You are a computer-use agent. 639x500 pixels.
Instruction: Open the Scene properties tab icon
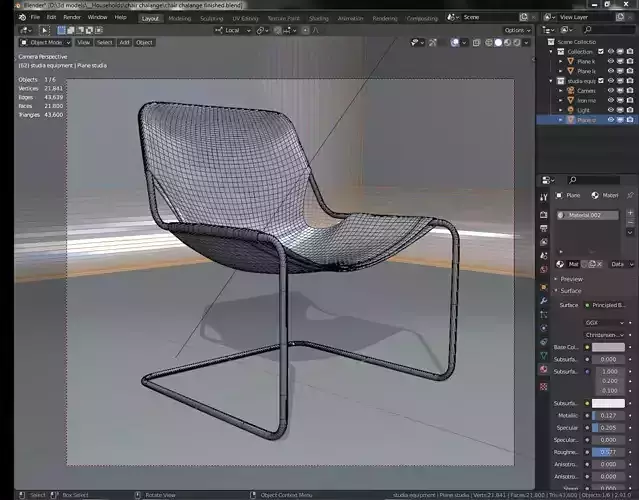[x=544, y=256]
